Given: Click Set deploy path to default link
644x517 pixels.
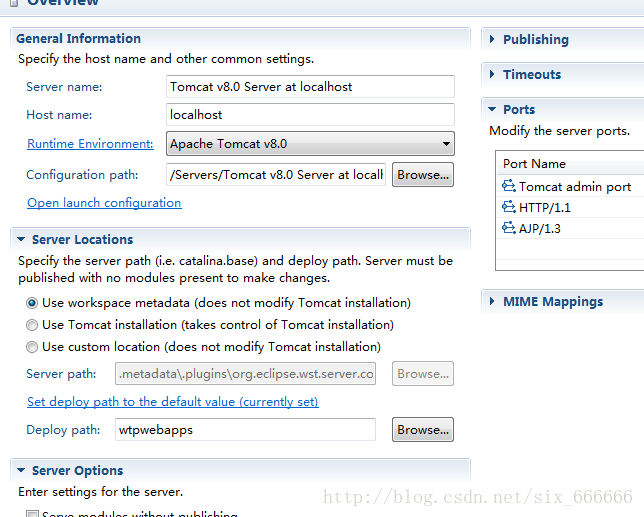Looking at the screenshot, I should (x=173, y=402).
